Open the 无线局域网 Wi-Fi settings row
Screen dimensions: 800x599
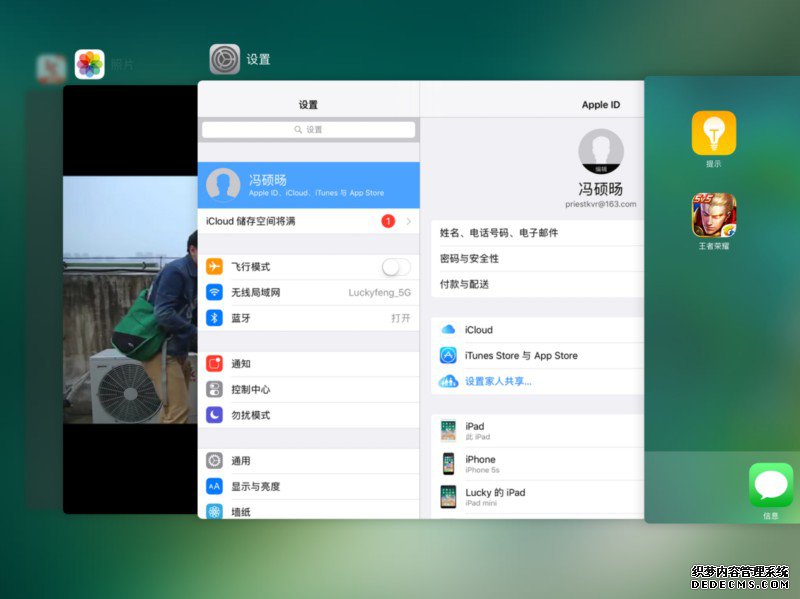[309, 292]
